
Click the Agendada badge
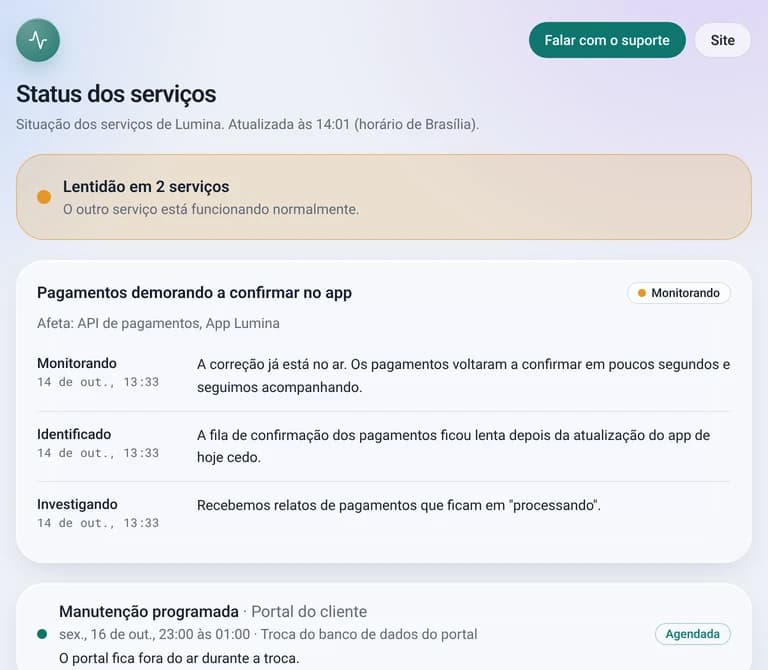tap(693, 634)
